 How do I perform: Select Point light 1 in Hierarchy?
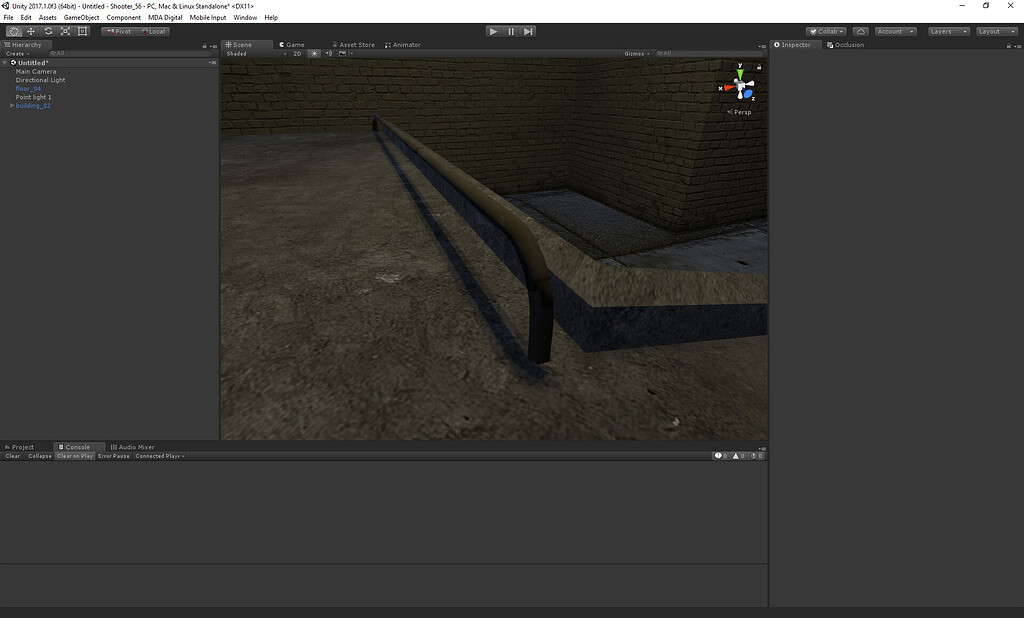tap(32, 96)
